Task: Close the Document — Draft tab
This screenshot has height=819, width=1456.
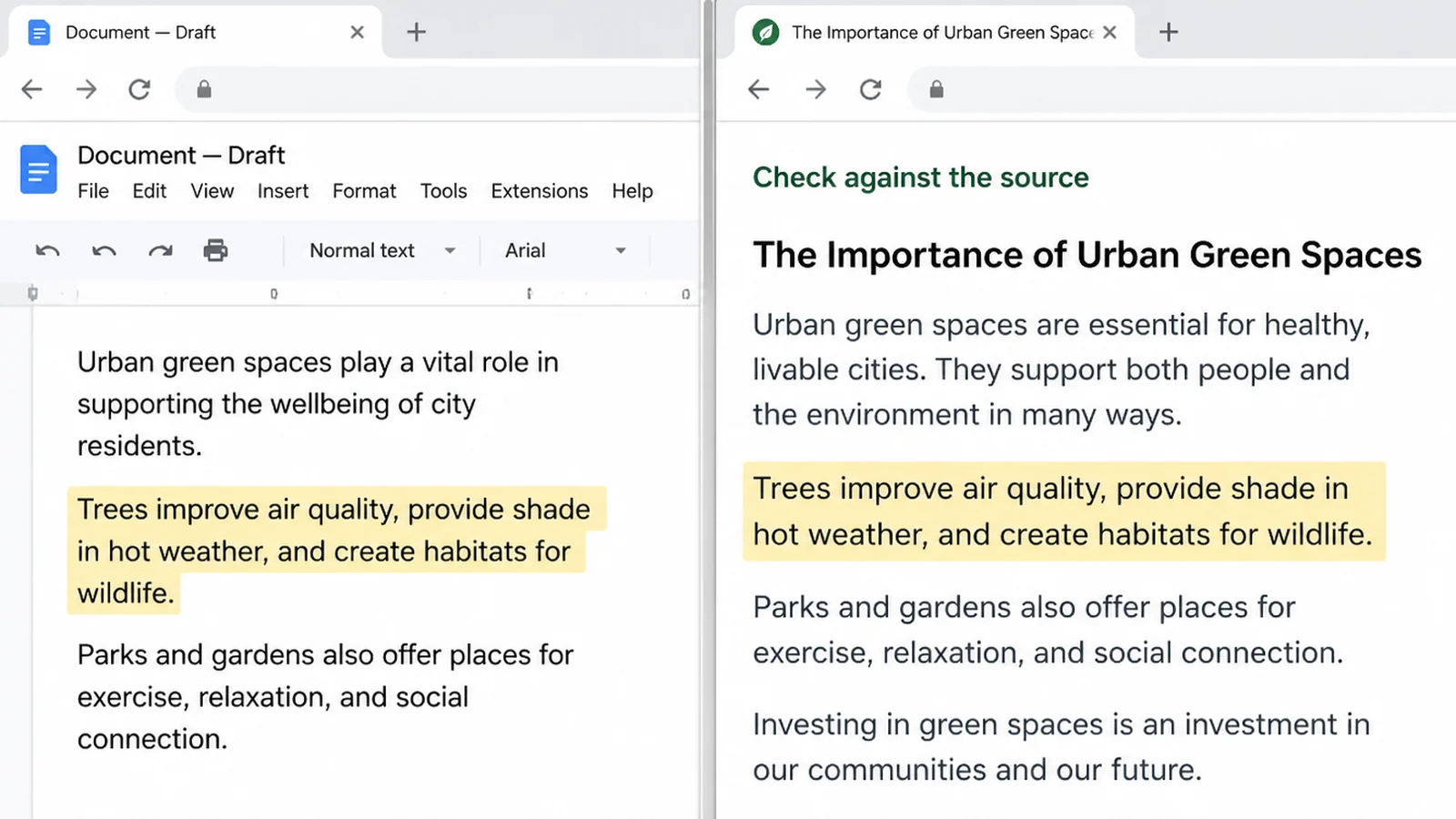Action: 357,32
